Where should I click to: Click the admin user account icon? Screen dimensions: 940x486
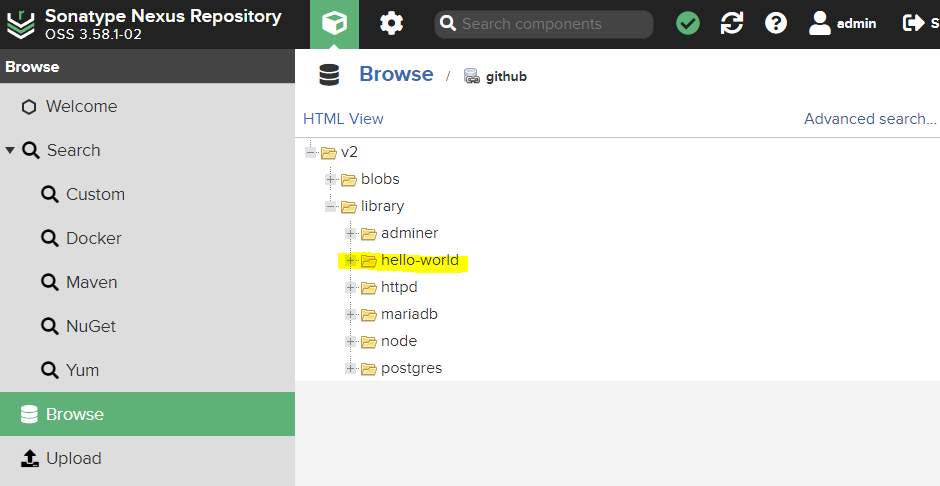820,23
